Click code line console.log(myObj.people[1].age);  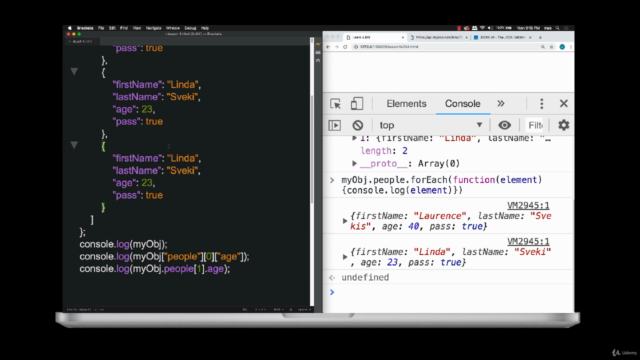(x=155, y=269)
